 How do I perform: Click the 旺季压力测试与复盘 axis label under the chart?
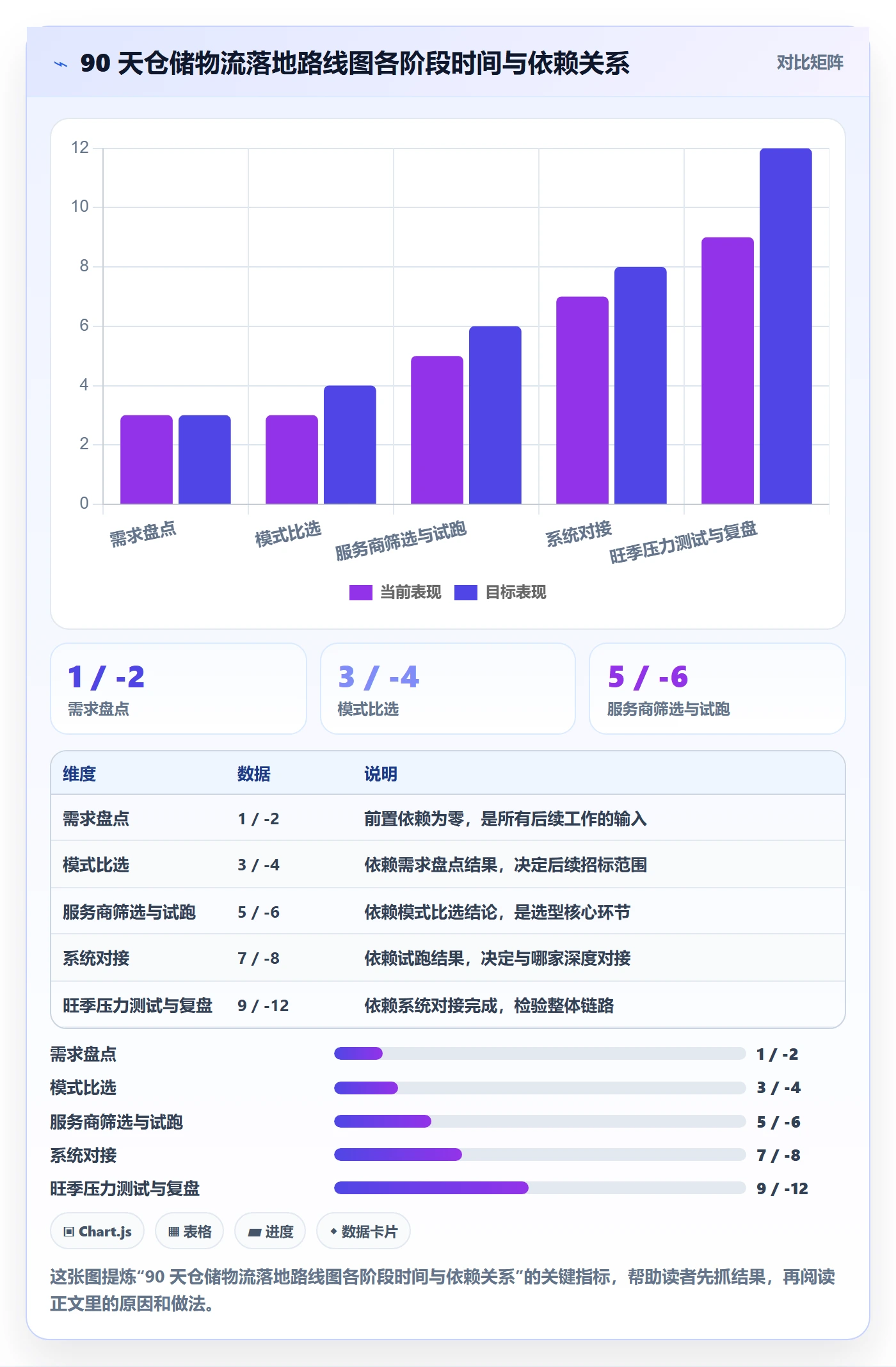(684, 542)
